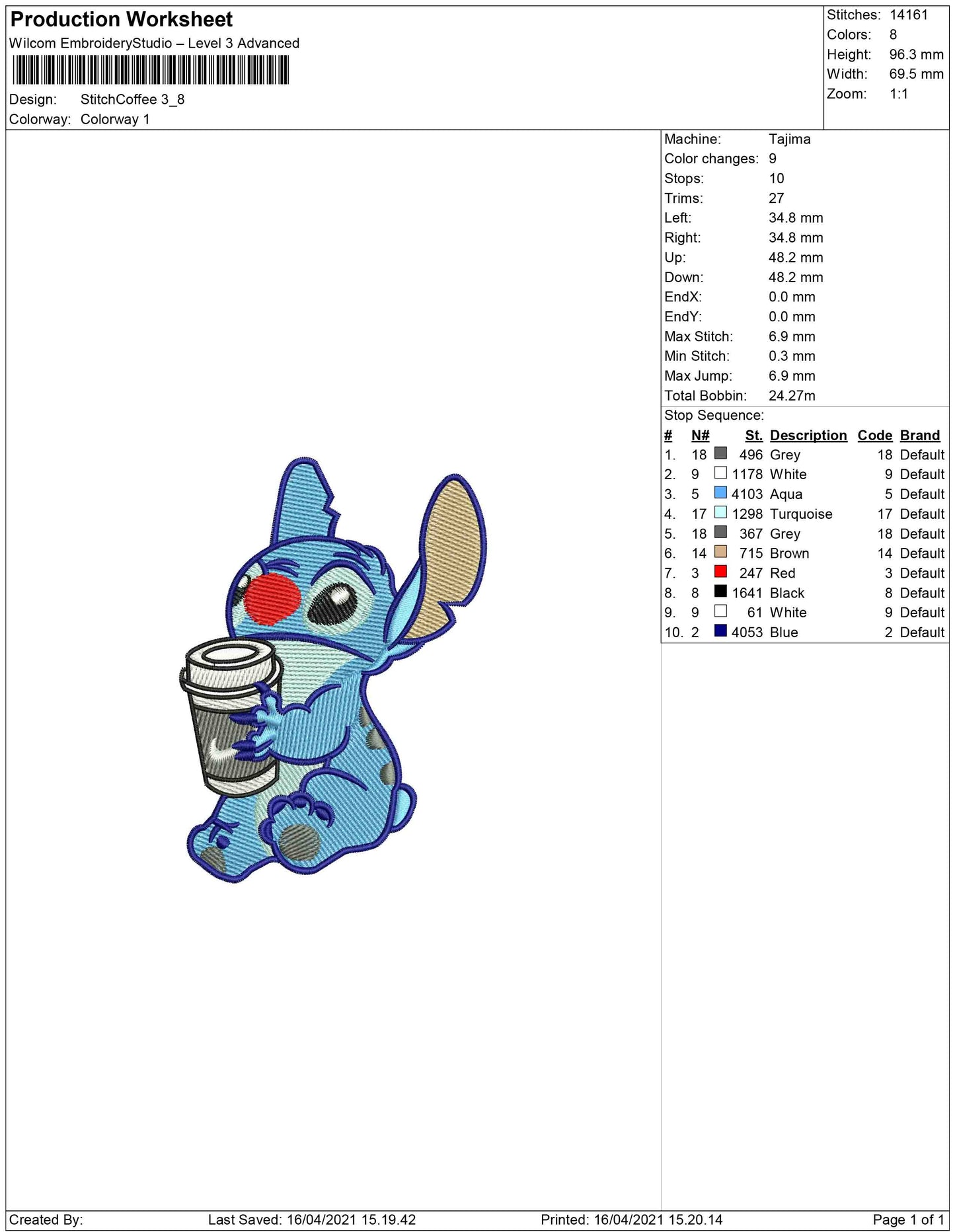Viewport: 955px width, 1232px height.
Task: Click the white swatch beside 61 stitches
Action: [x=720, y=611]
